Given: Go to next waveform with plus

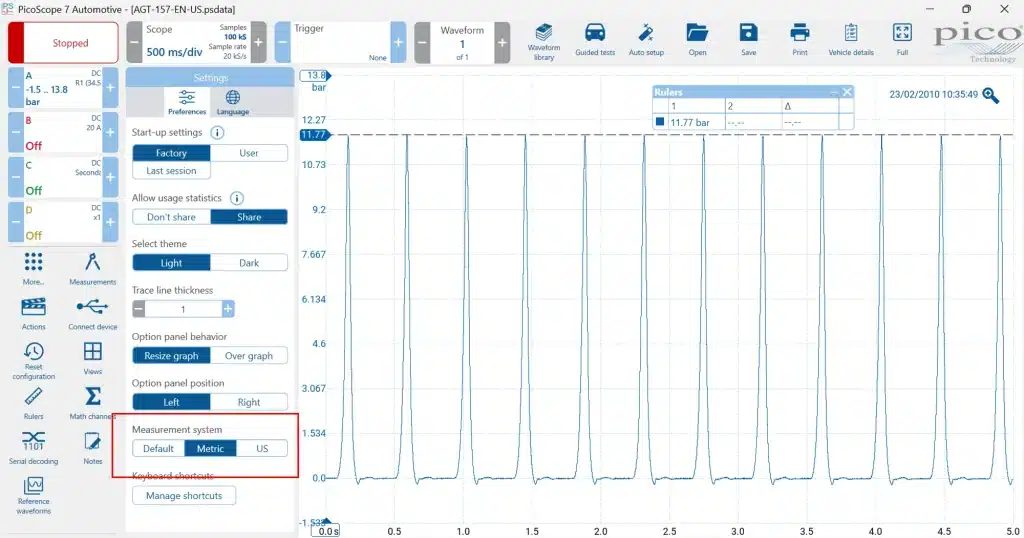Looking at the screenshot, I should tap(502, 42).
